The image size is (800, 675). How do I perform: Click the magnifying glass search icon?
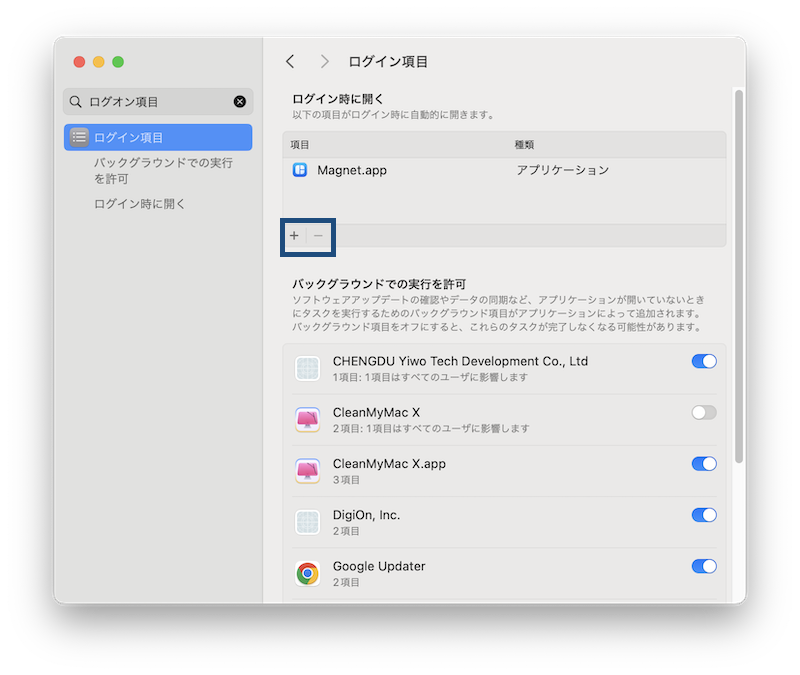pyautogui.click(x=76, y=102)
